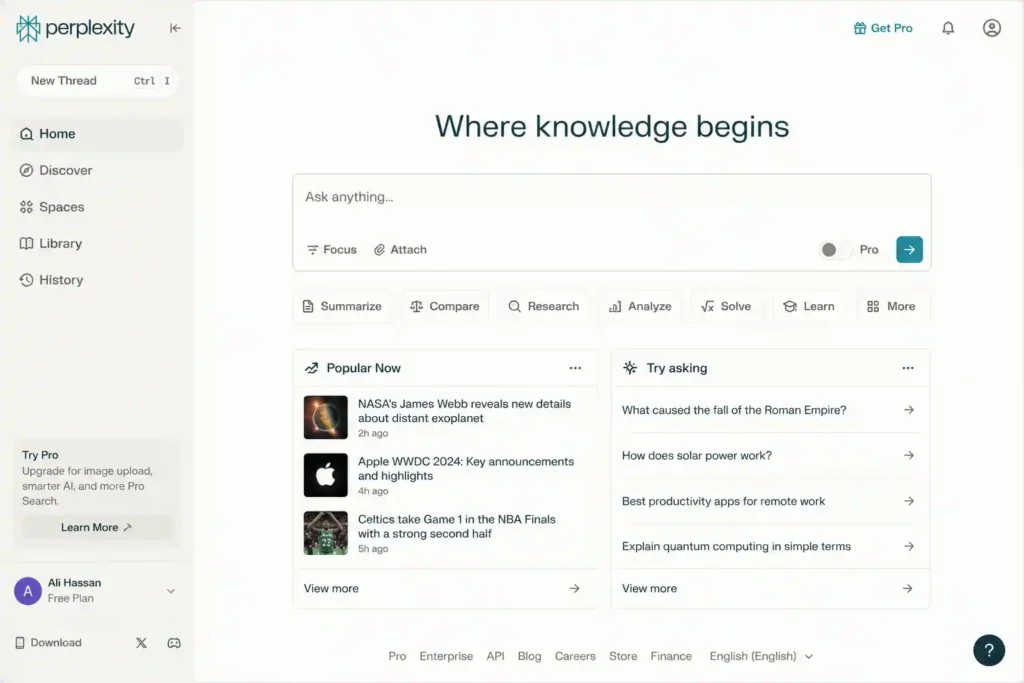
Task: Open Spaces from the sidebar
Action: pos(52,207)
